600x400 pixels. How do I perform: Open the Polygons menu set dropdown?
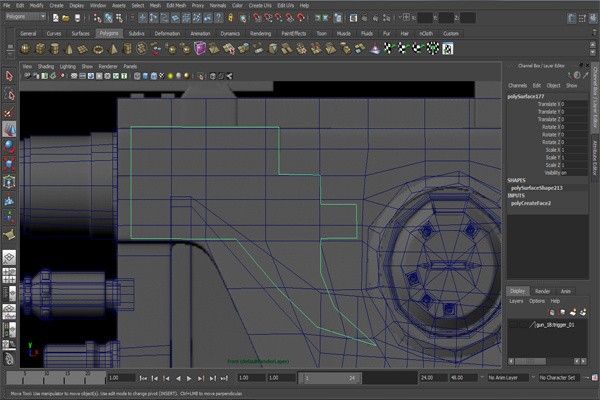[x=26, y=16]
